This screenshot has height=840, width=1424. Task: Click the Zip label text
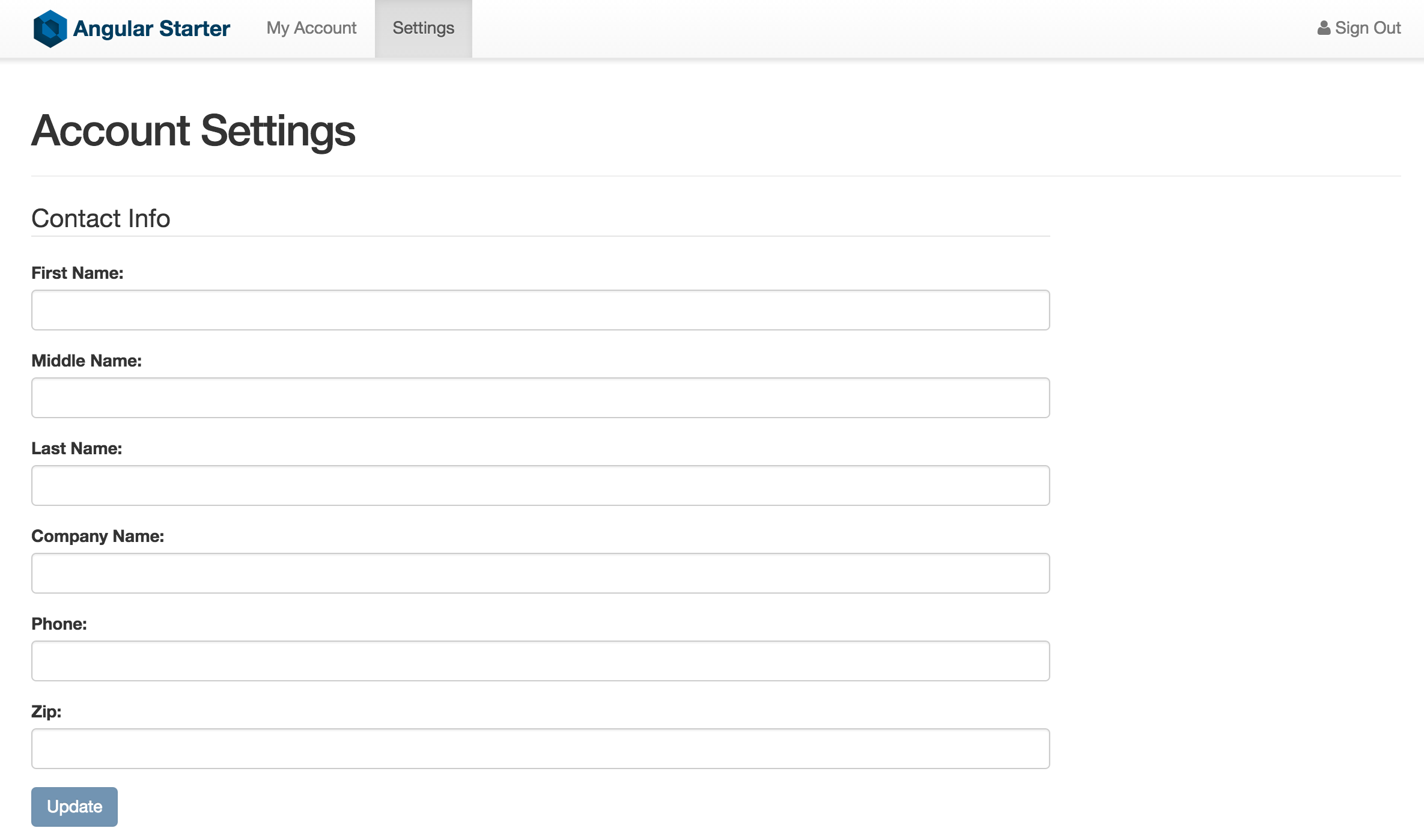[x=46, y=711]
